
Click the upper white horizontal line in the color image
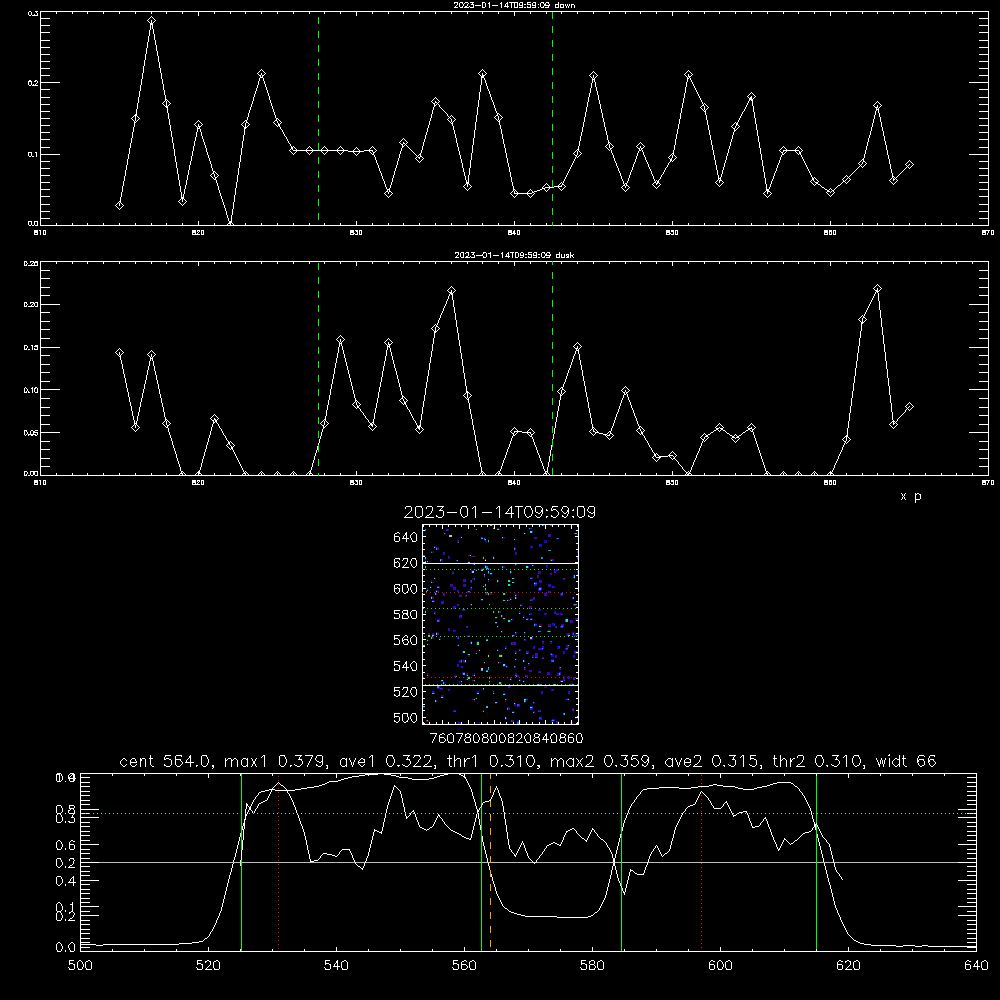coord(500,563)
